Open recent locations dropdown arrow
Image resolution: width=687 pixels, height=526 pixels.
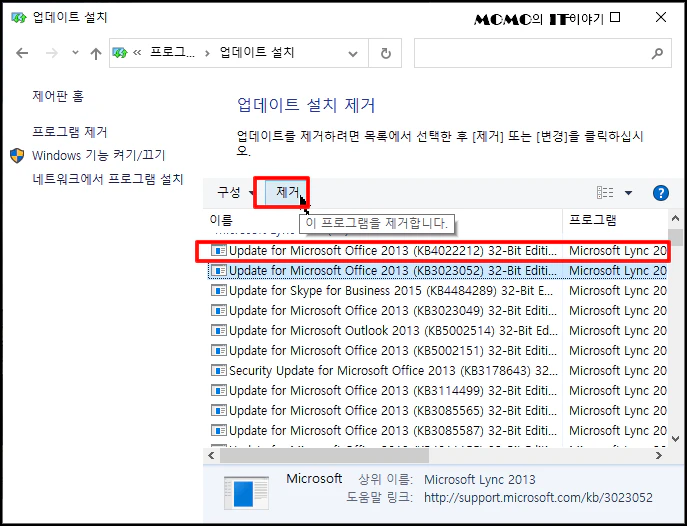[75, 53]
